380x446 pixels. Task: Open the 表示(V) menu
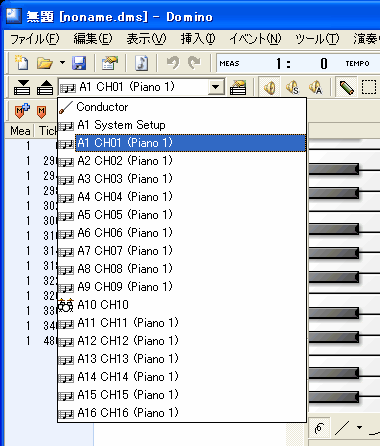(146, 39)
